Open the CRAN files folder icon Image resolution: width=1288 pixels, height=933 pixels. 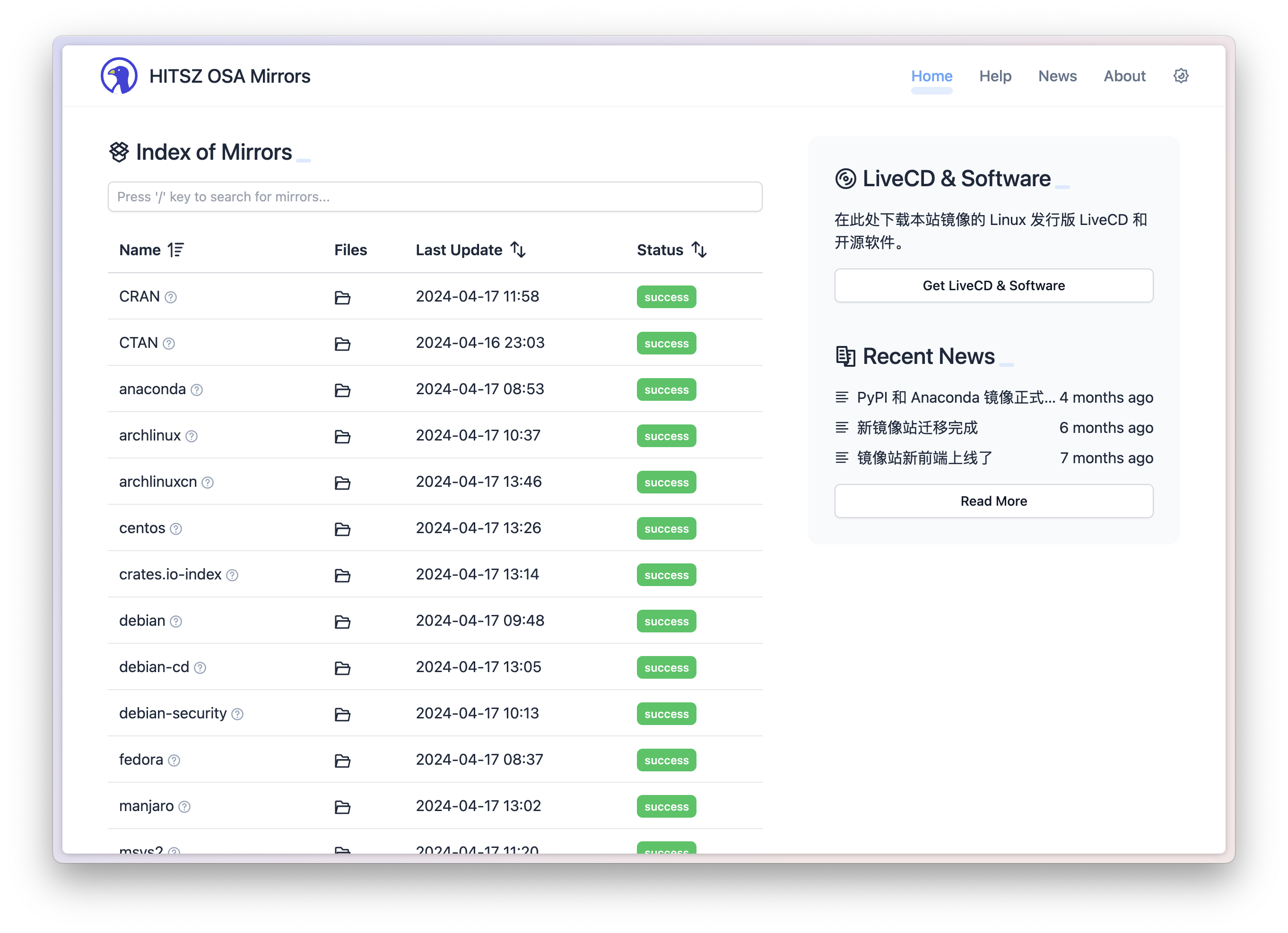point(342,297)
